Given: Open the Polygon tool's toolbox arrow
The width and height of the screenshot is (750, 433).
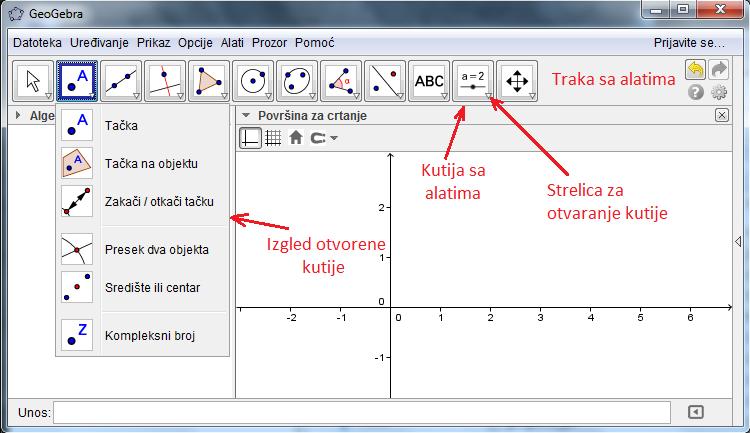Looking at the screenshot, I should (x=224, y=96).
